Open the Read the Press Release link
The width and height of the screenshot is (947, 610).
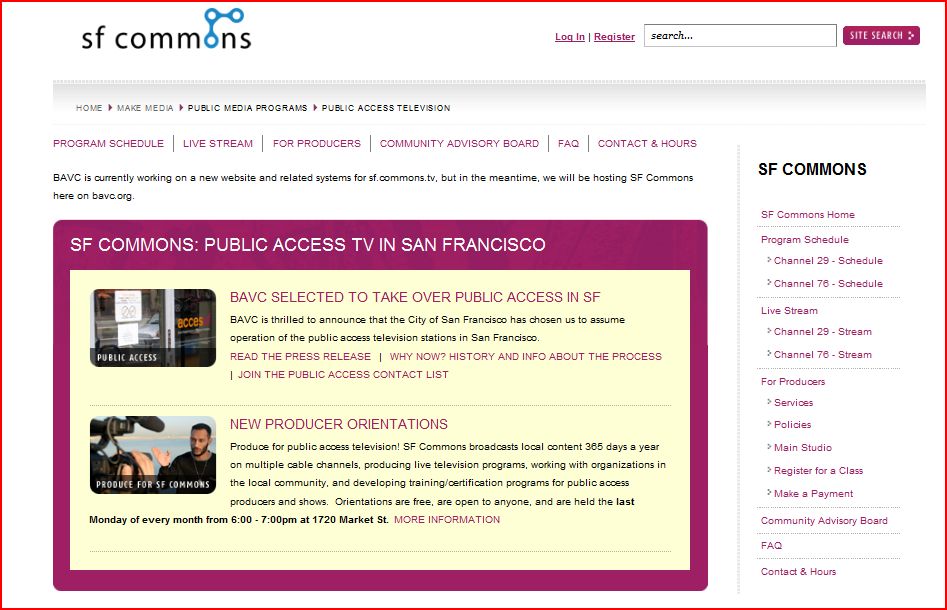pyautogui.click(x=300, y=357)
